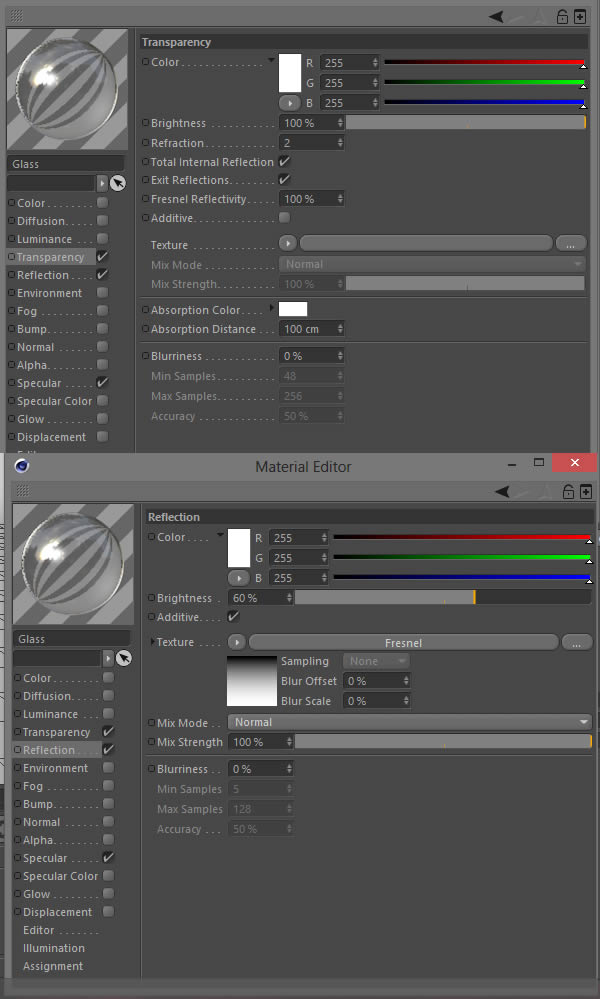
Task: Click glass sphere preview in Reflection panel
Action: [x=73, y=564]
